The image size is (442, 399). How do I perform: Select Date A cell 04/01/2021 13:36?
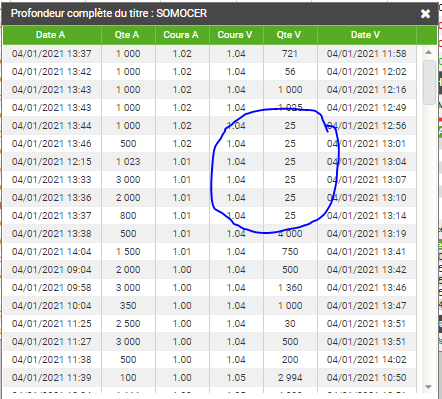(52, 198)
